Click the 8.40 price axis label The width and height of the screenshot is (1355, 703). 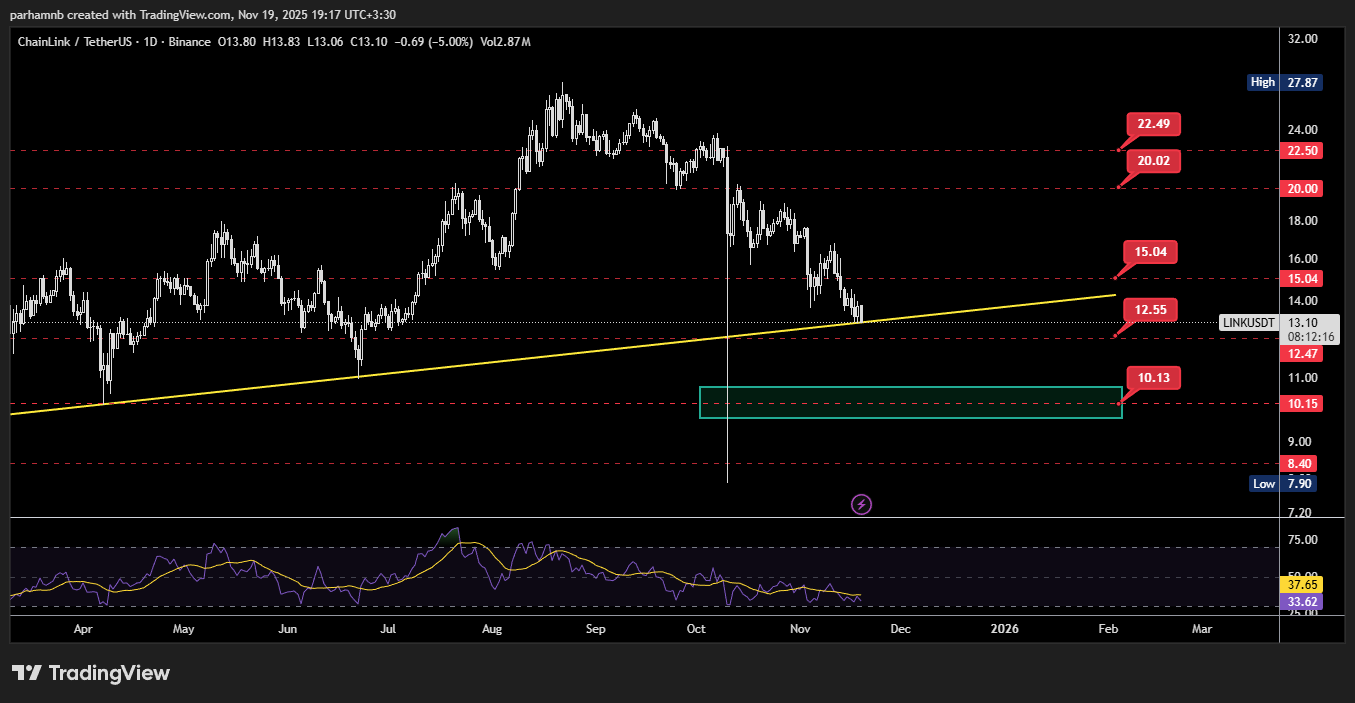(x=1301, y=464)
